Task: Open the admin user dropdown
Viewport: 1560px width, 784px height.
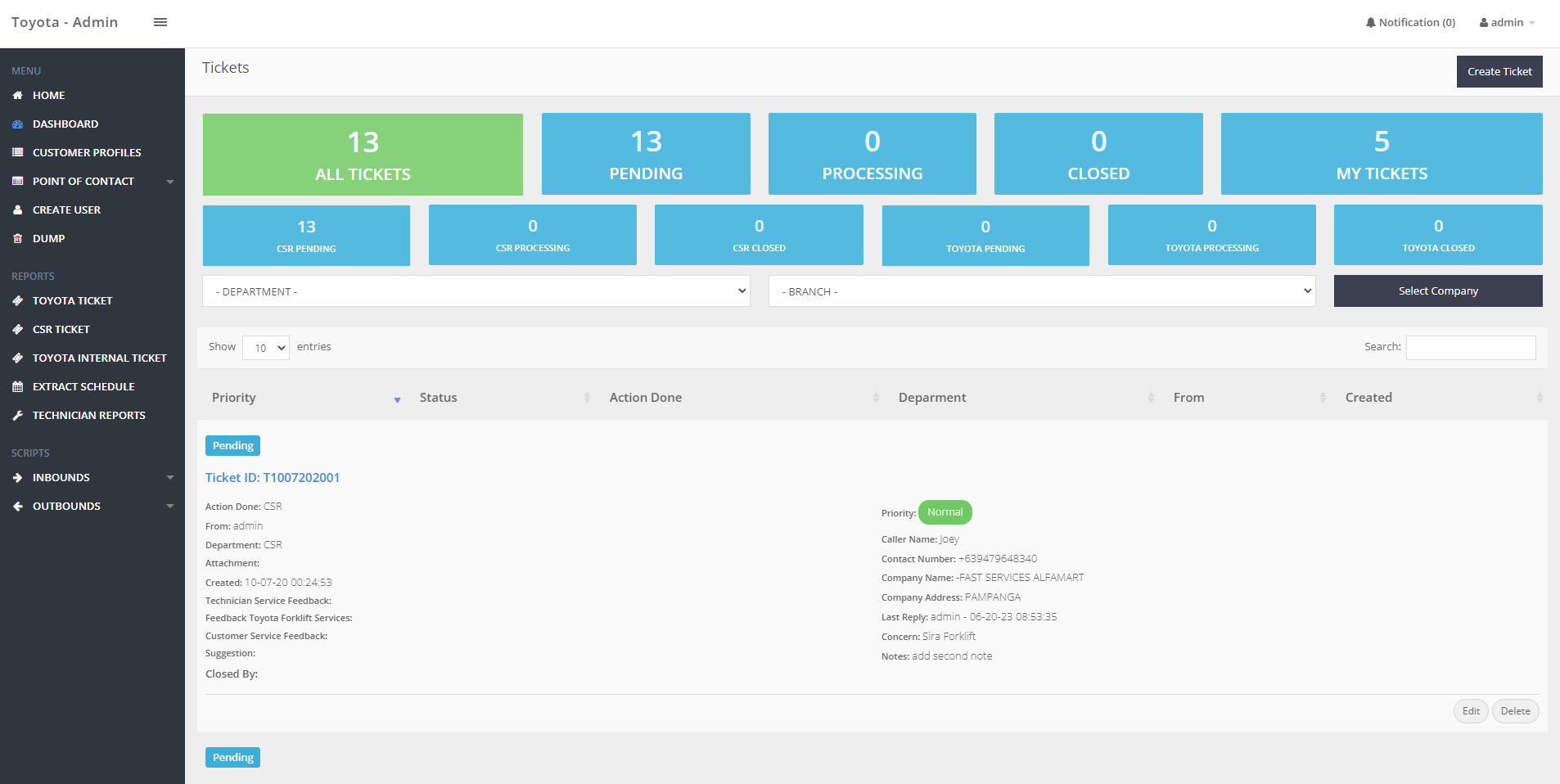Action: 1507,23
